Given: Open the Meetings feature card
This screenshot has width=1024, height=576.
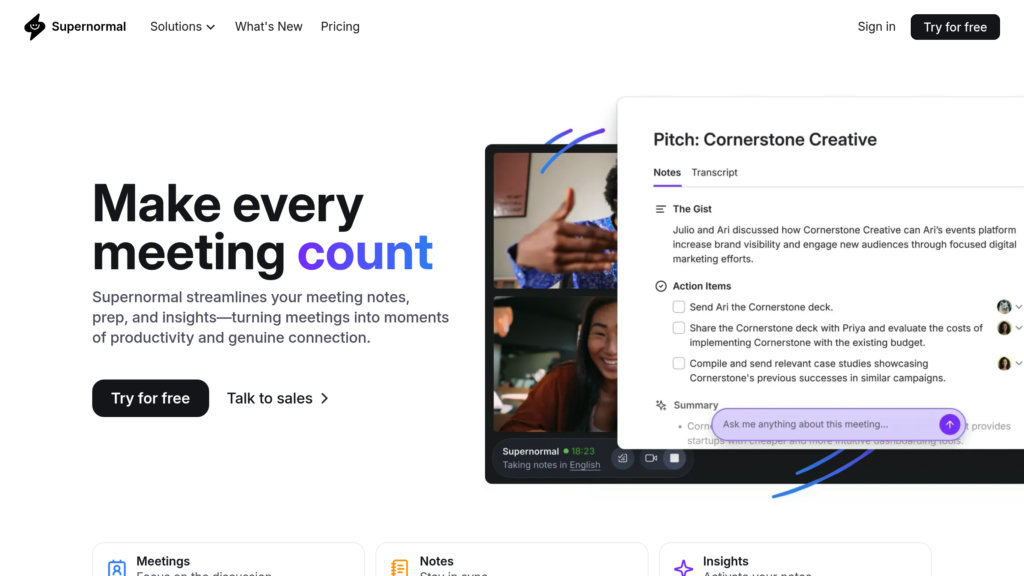Looking at the screenshot, I should point(228,560).
